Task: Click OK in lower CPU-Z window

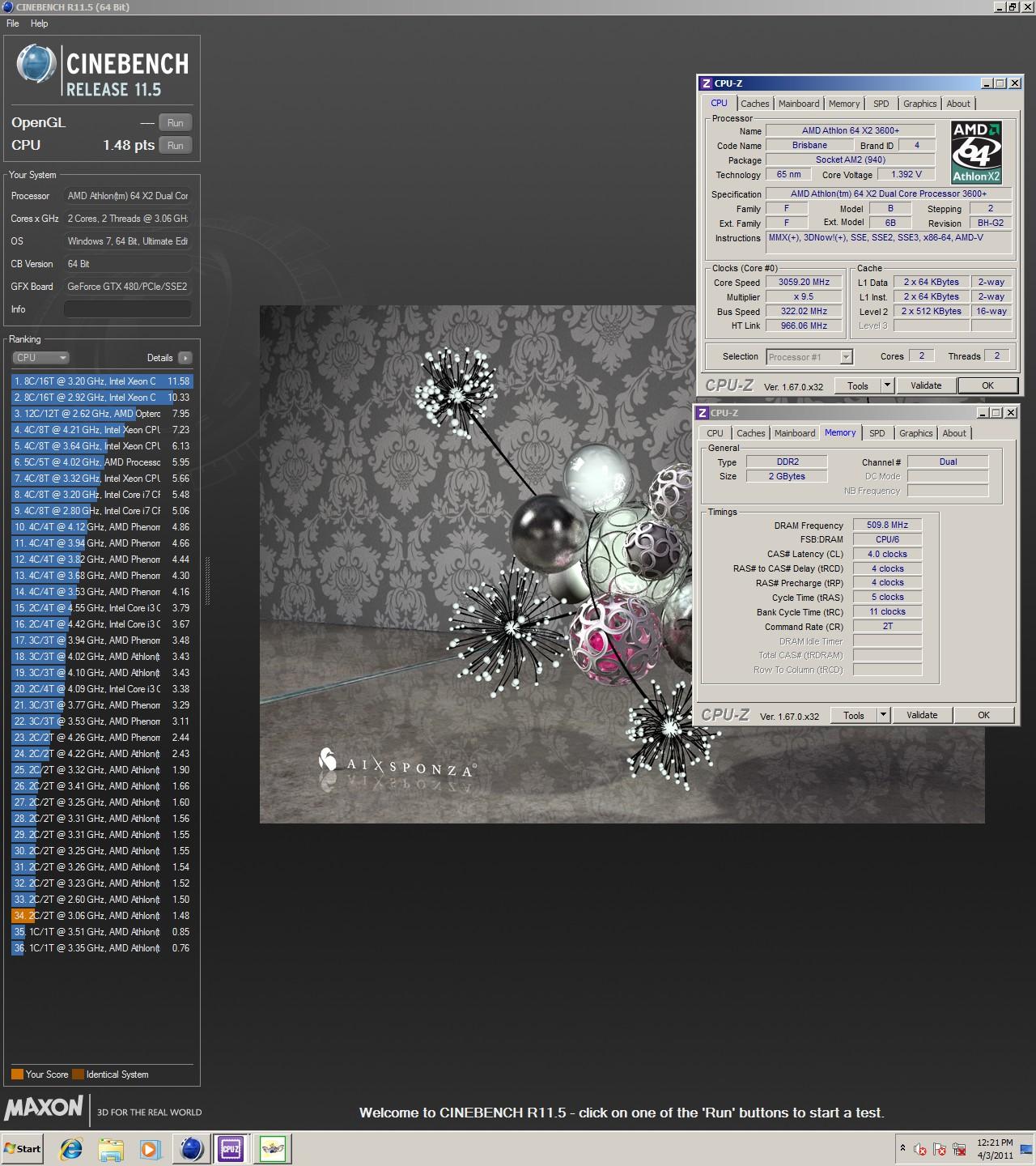Action: [x=983, y=716]
